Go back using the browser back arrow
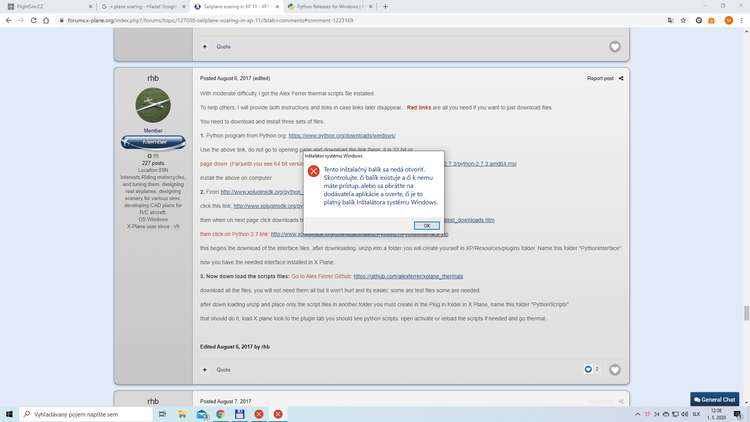This screenshot has width=750, height=422. (x=8, y=21)
